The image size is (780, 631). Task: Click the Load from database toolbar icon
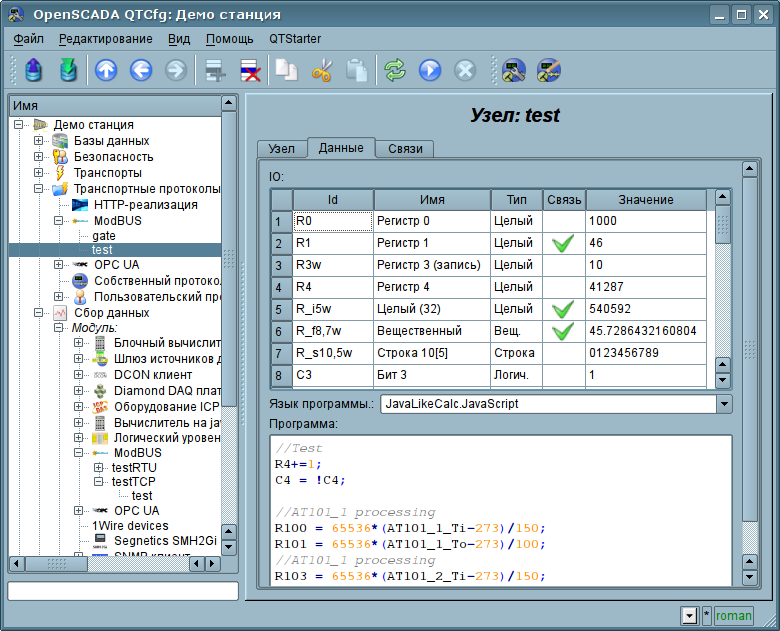[33, 70]
